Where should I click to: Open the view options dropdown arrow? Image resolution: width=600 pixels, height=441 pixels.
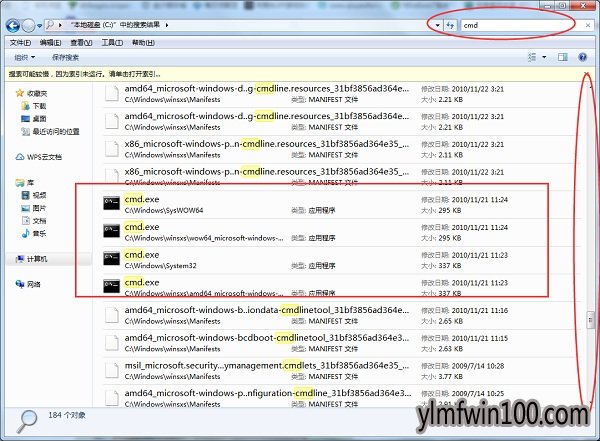coord(544,57)
